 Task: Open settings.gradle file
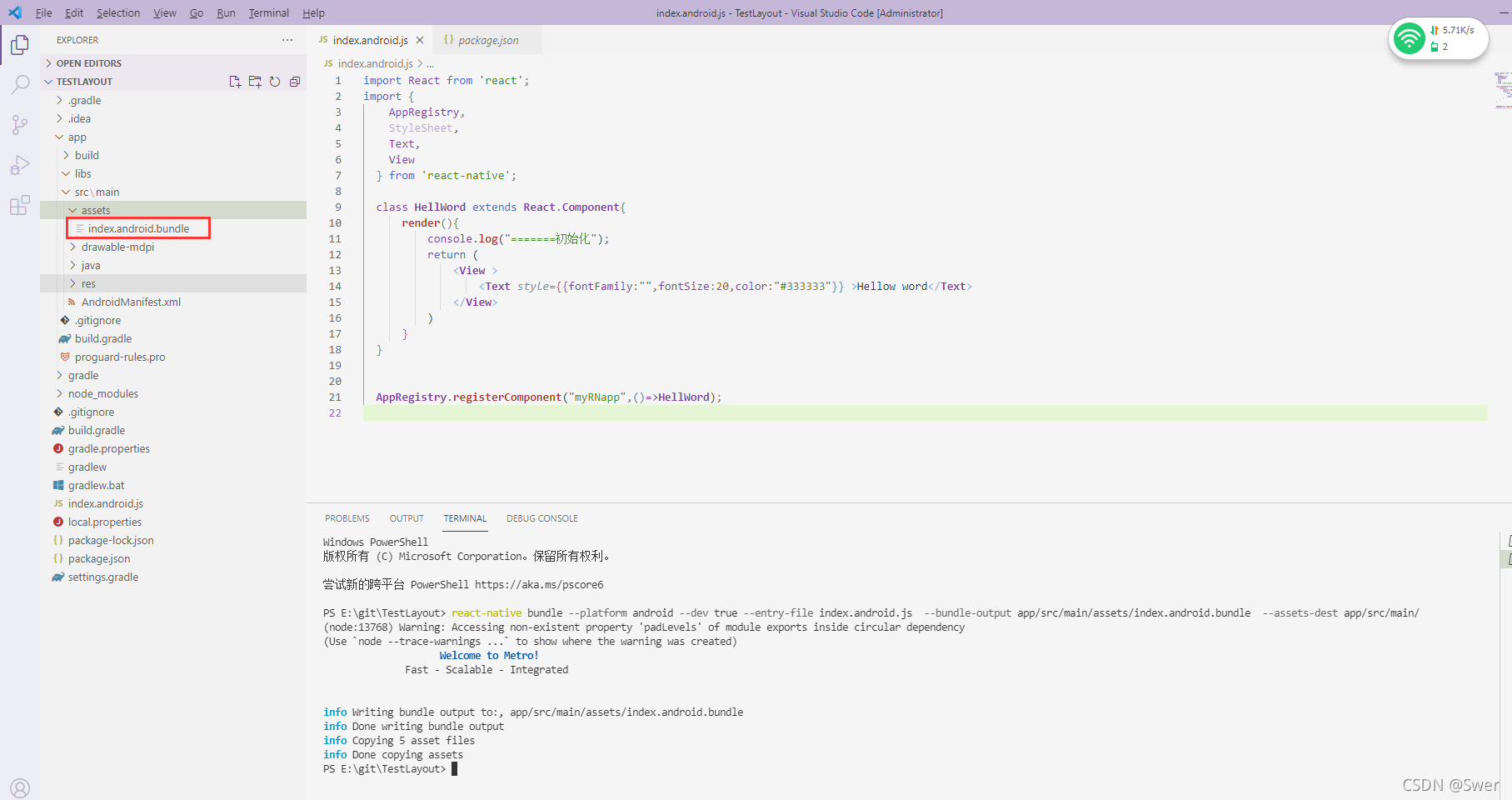tap(173, 577)
